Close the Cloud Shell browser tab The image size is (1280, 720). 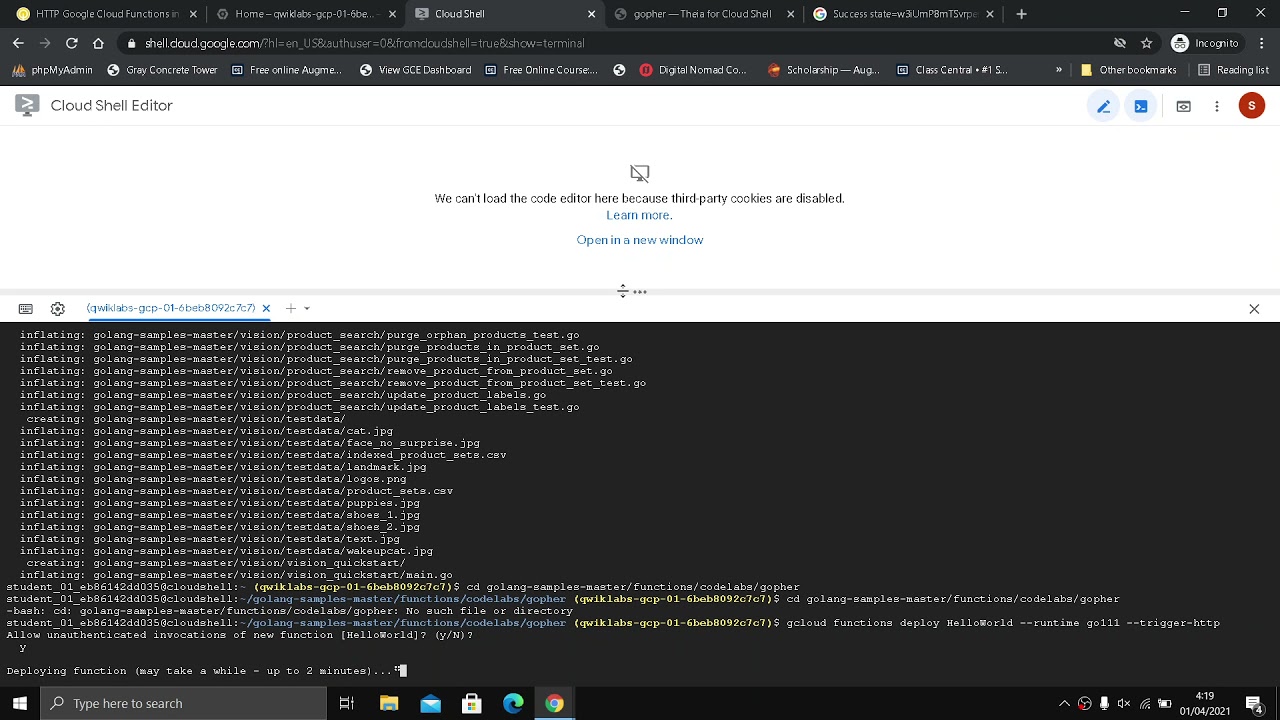click(x=591, y=14)
